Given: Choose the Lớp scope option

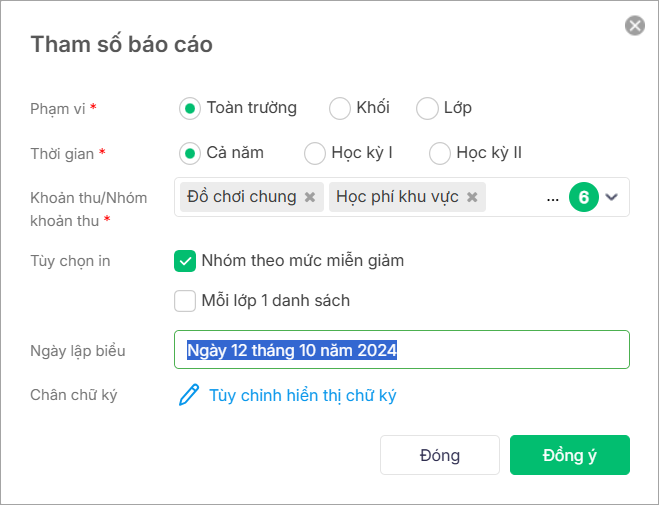Looking at the screenshot, I should [x=427, y=108].
